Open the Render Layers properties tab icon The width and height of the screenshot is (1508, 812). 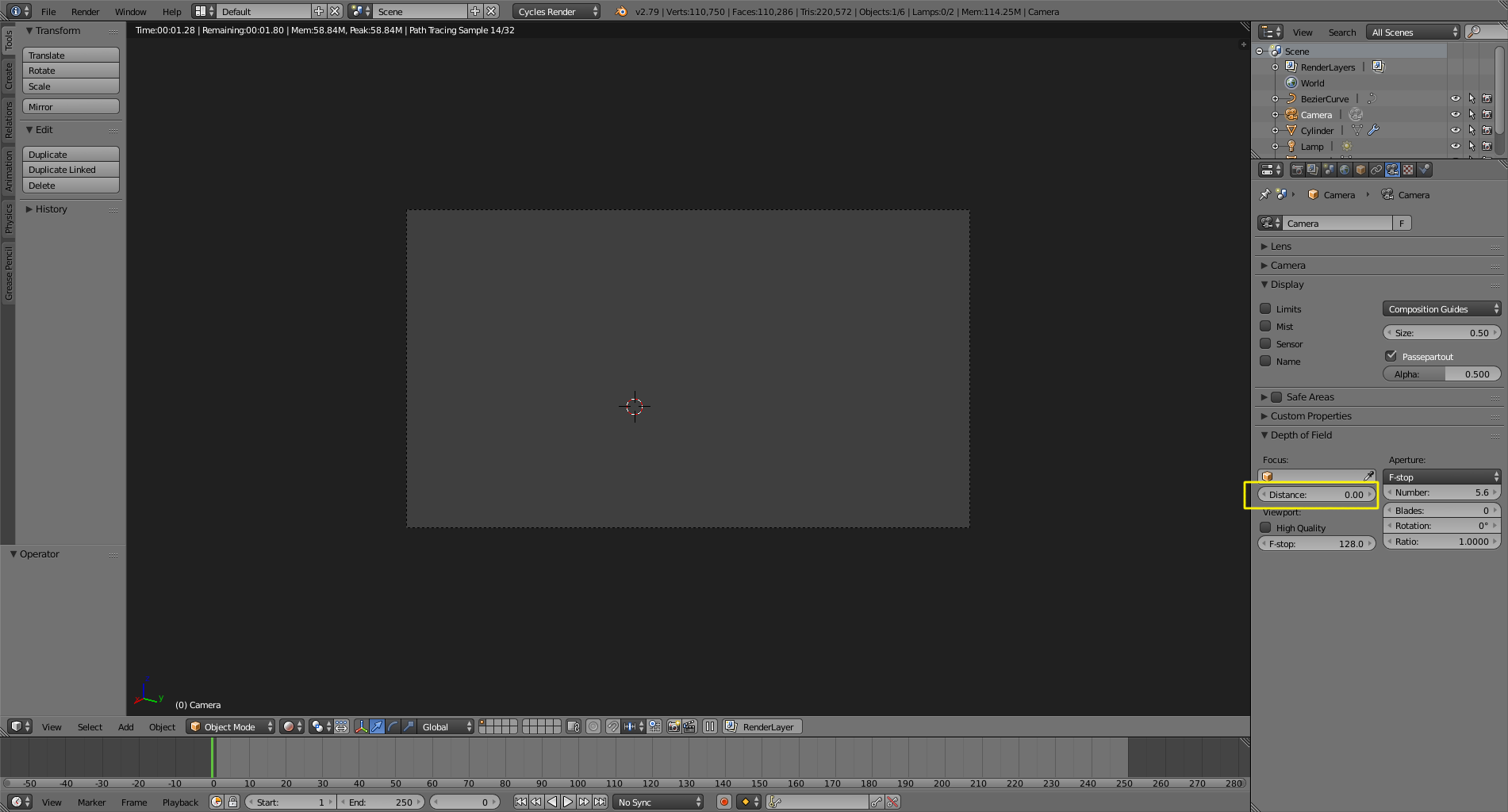pos(1313,170)
